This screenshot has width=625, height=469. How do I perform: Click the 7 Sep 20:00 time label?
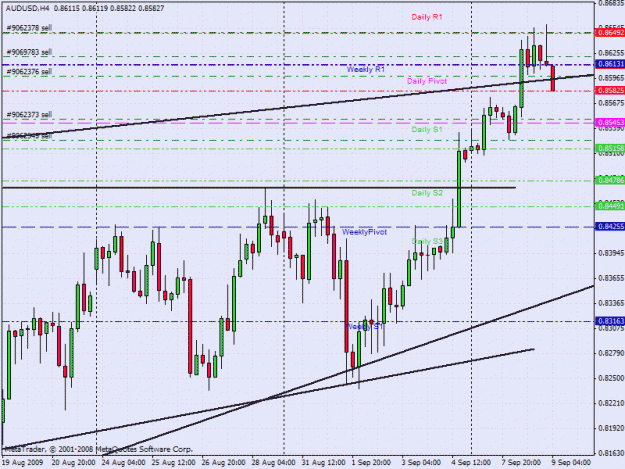coord(521,463)
